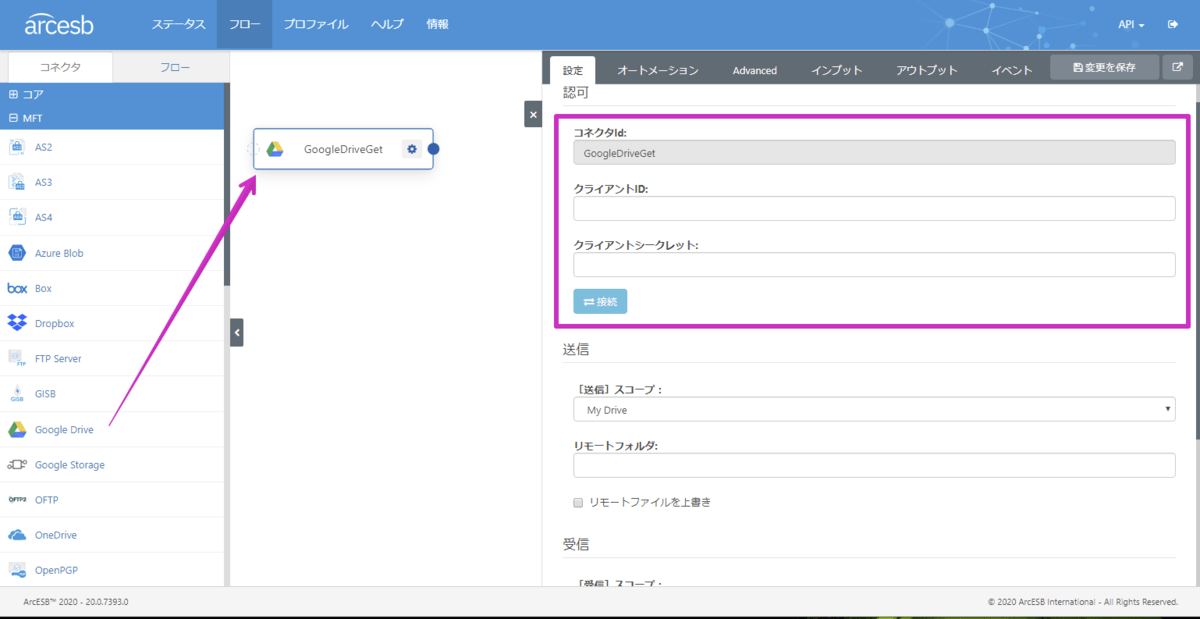Click the Google Storage list label
Image resolution: width=1200 pixels, height=619 pixels.
[69, 464]
